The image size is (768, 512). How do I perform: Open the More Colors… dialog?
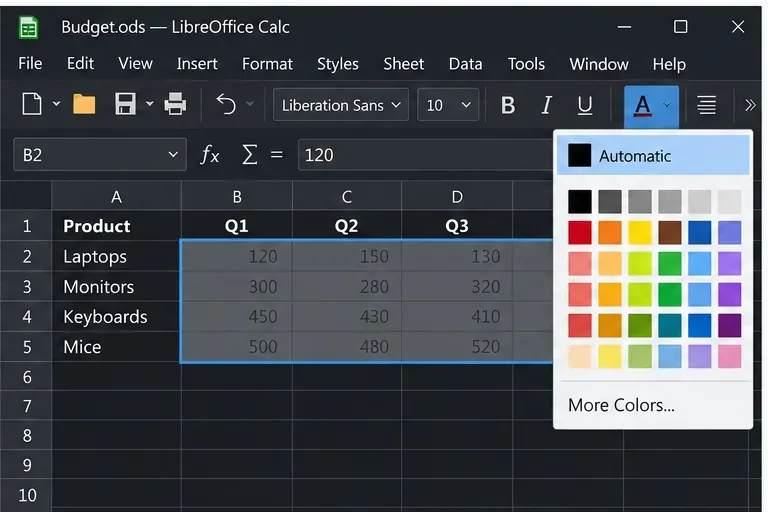coord(621,405)
